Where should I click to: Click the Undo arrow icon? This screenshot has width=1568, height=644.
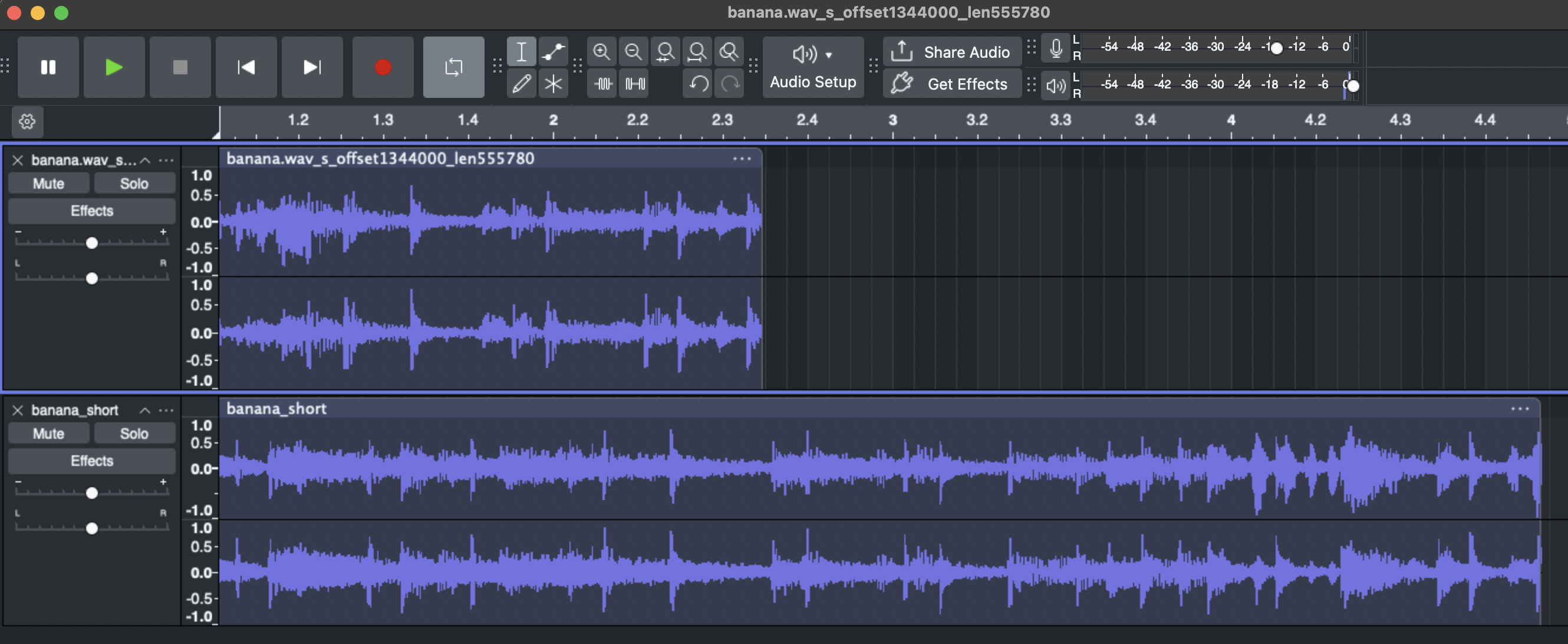(699, 83)
